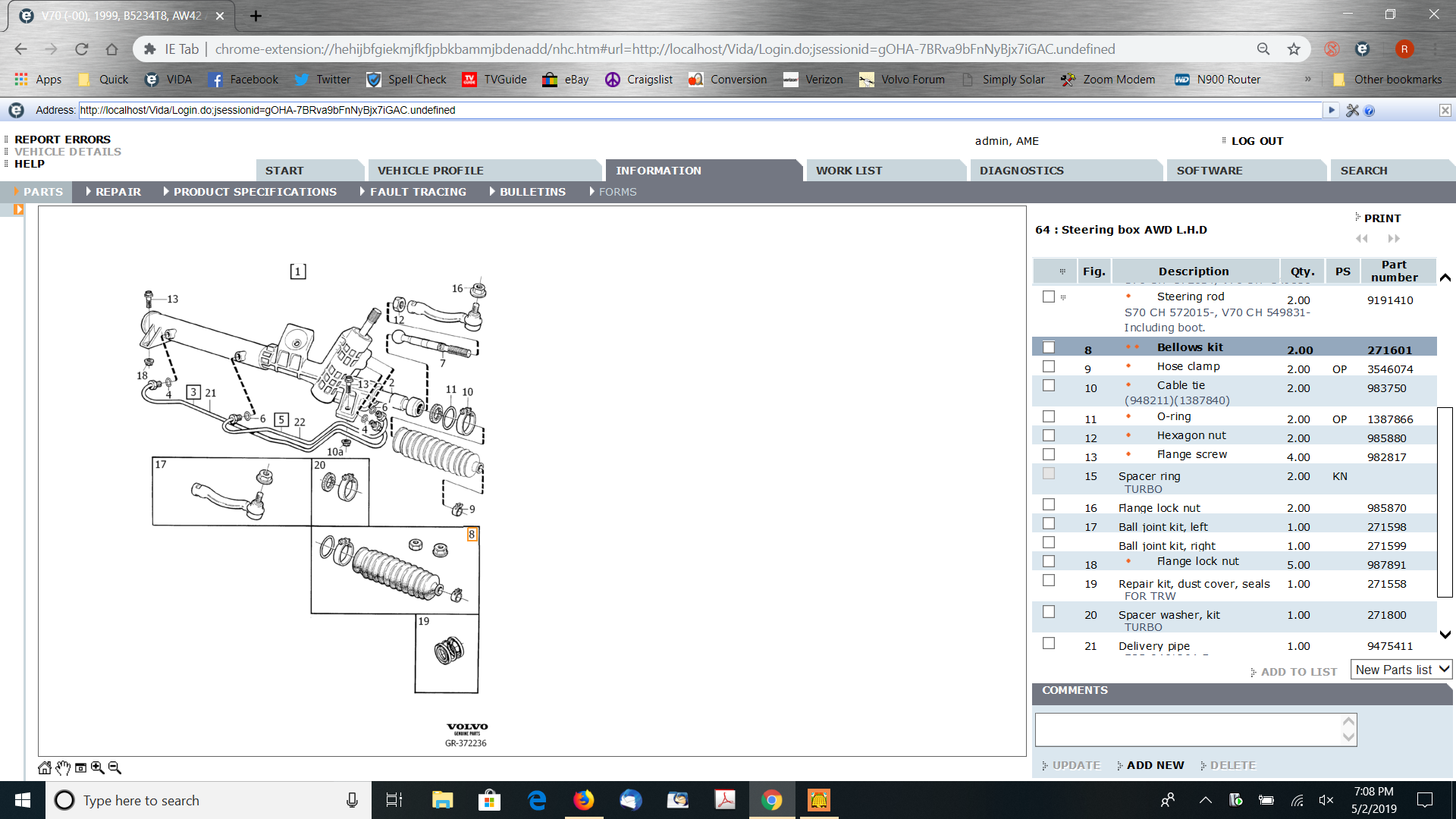Viewport: 1456px width, 819px height.
Task: Click into the Comments text box
Action: [x=1188, y=730]
